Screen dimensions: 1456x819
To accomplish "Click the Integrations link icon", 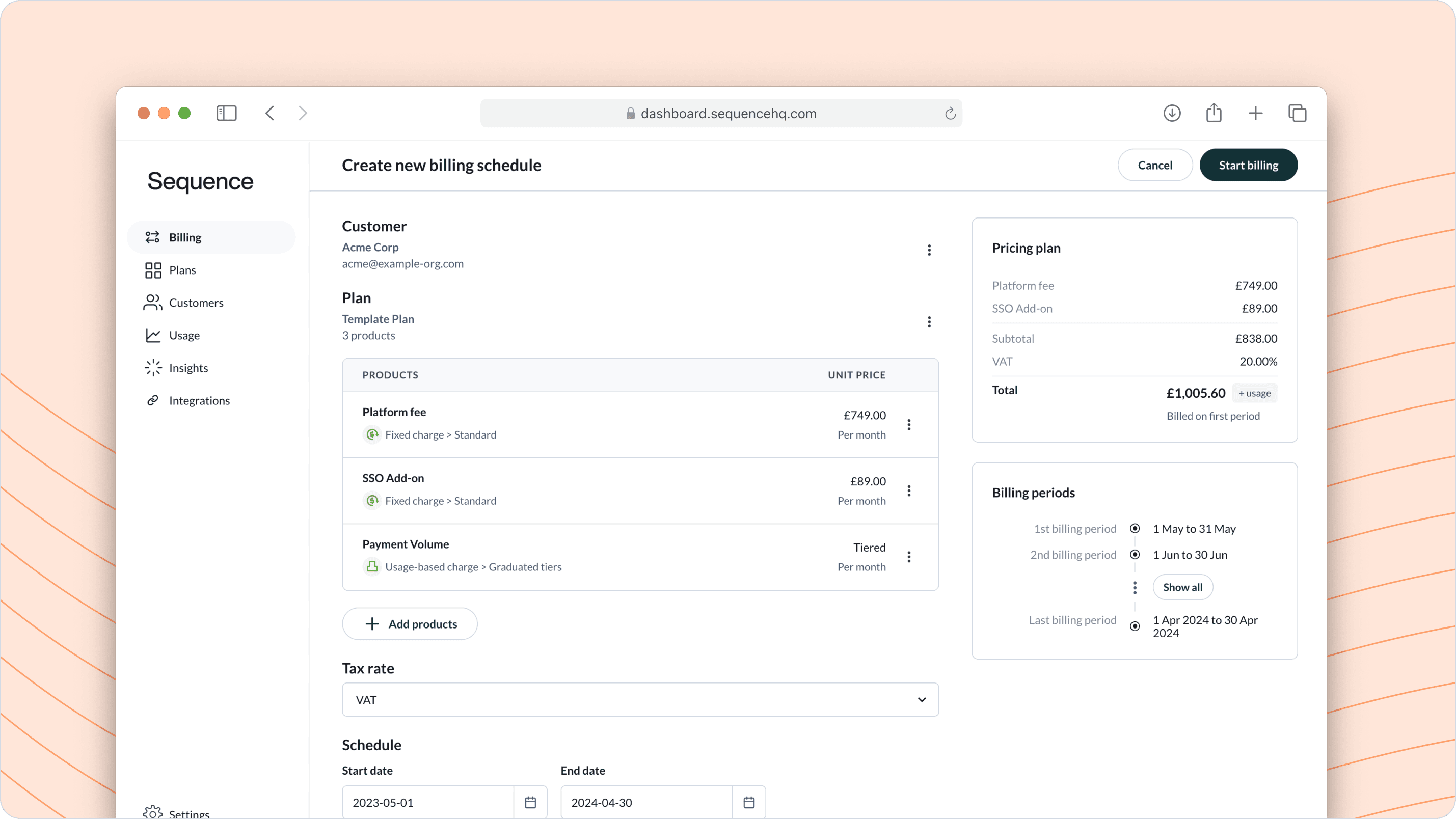I will (x=153, y=400).
